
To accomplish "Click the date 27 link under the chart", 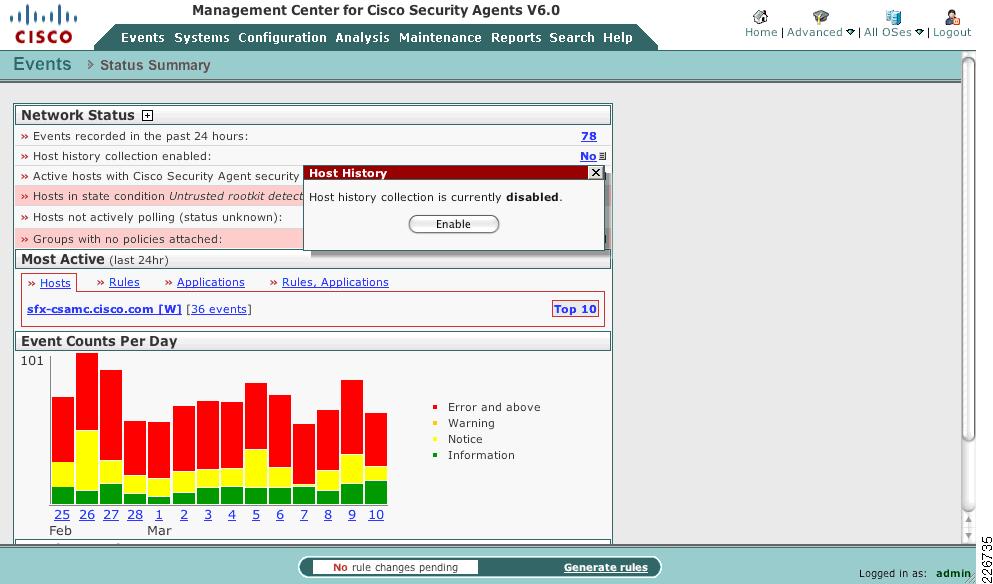I will pyautogui.click(x=111, y=515).
